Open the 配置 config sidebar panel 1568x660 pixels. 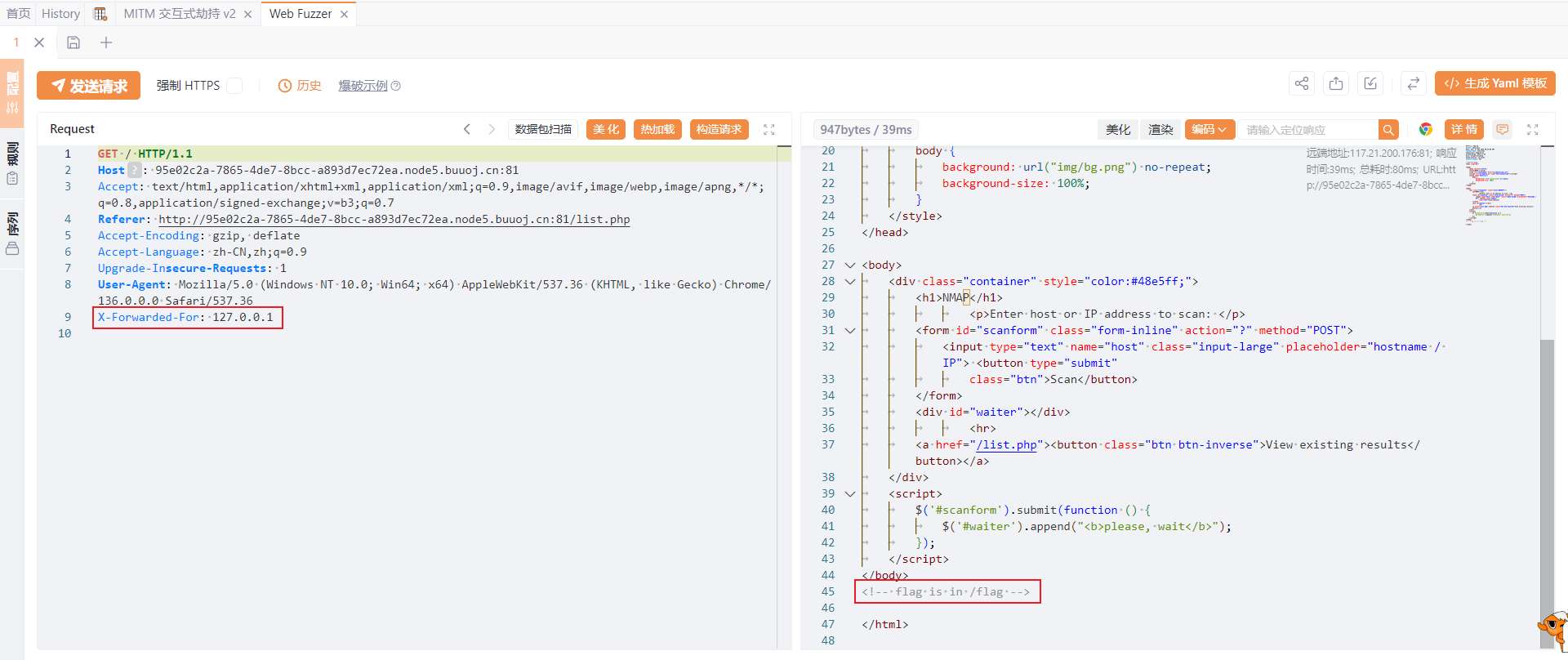click(12, 92)
